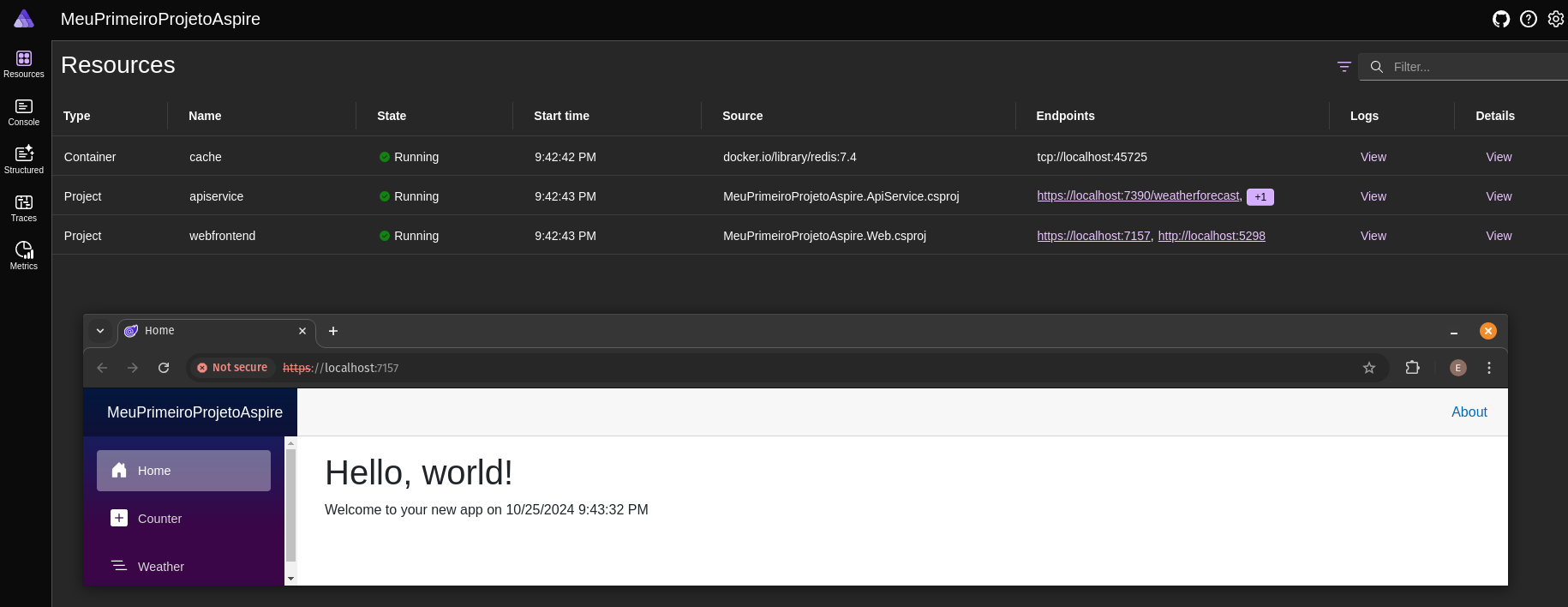The height and width of the screenshot is (607, 1568).
Task: Go back in the browser window
Action: point(102,368)
